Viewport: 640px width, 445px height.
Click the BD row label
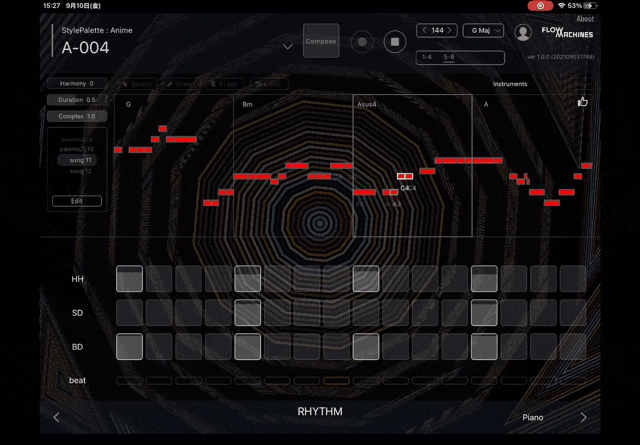coord(77,347)
